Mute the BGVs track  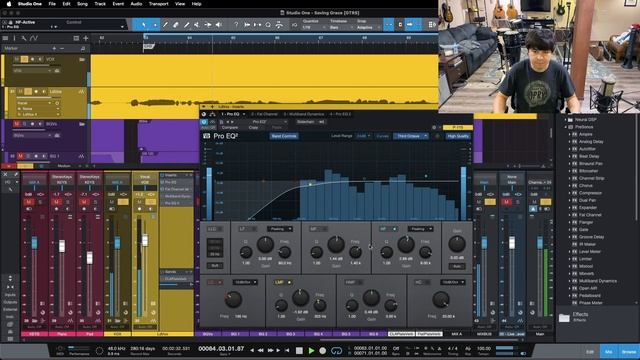tap(17, 124)
